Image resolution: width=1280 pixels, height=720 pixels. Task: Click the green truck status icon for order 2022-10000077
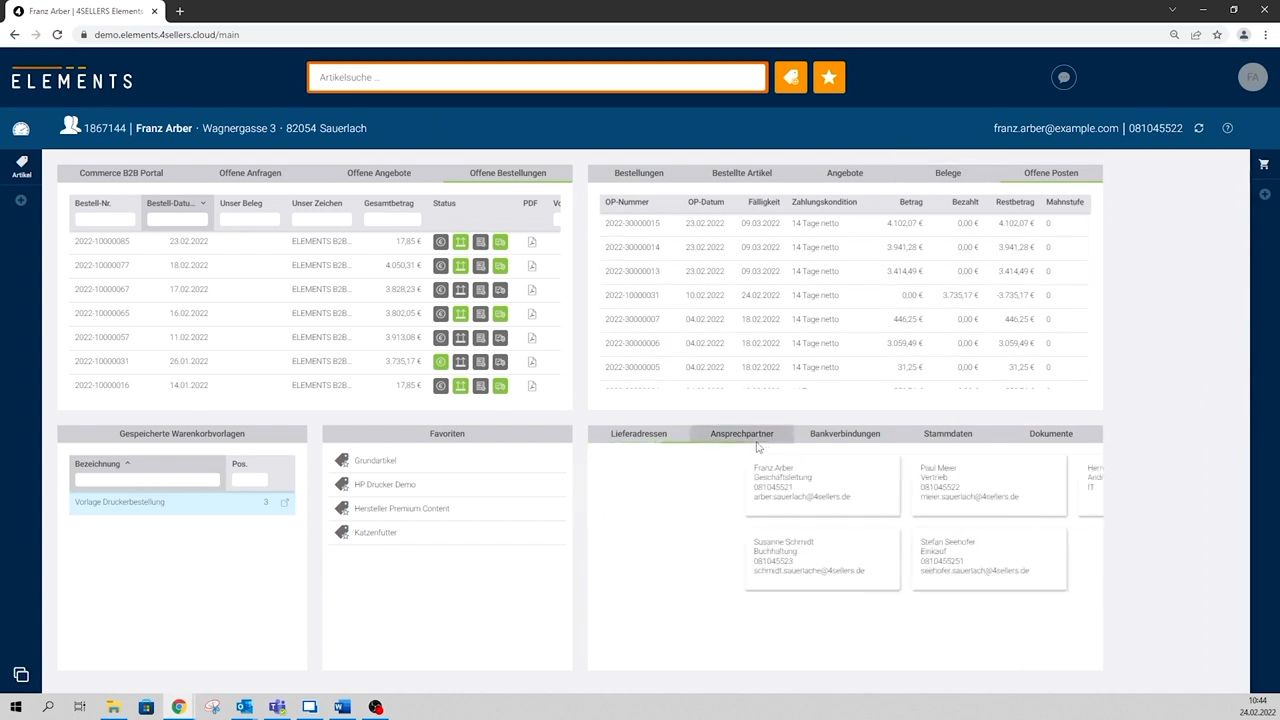tap(500, 266)
